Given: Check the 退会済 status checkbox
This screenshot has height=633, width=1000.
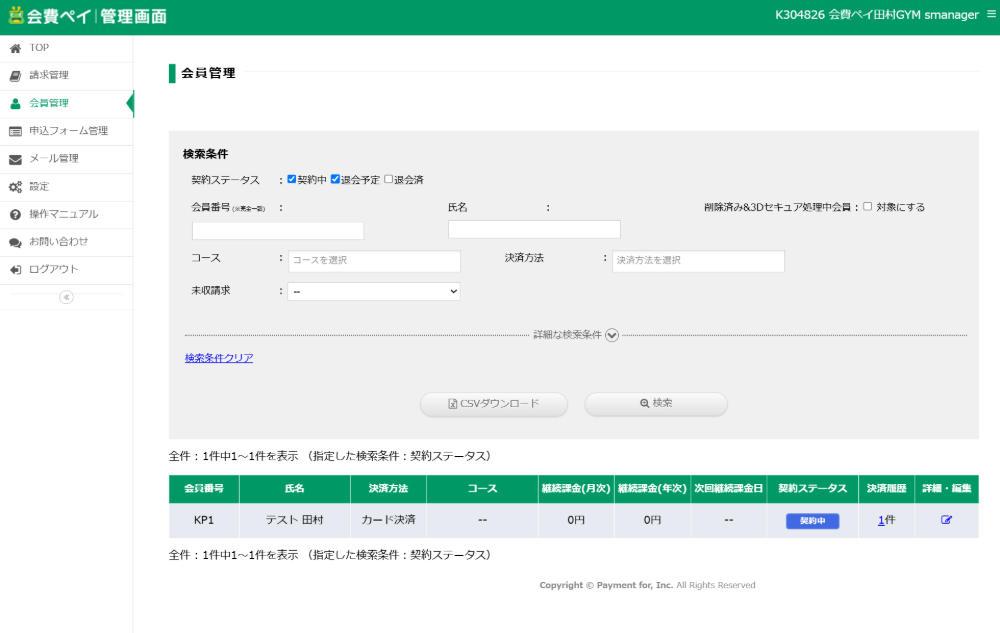Looking at the screenshot, I should click(388, 179).
